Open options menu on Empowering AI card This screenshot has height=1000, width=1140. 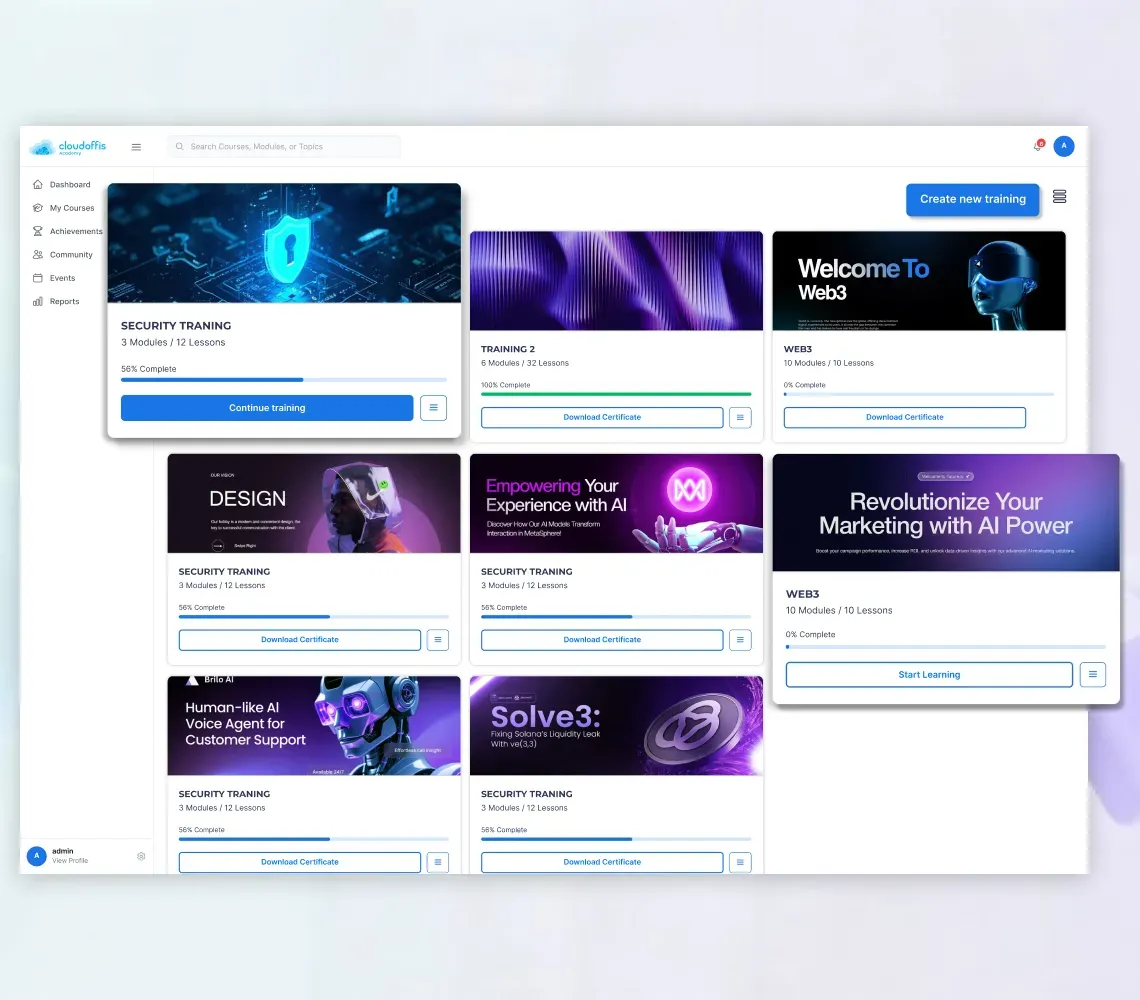[x=740, y=640]
